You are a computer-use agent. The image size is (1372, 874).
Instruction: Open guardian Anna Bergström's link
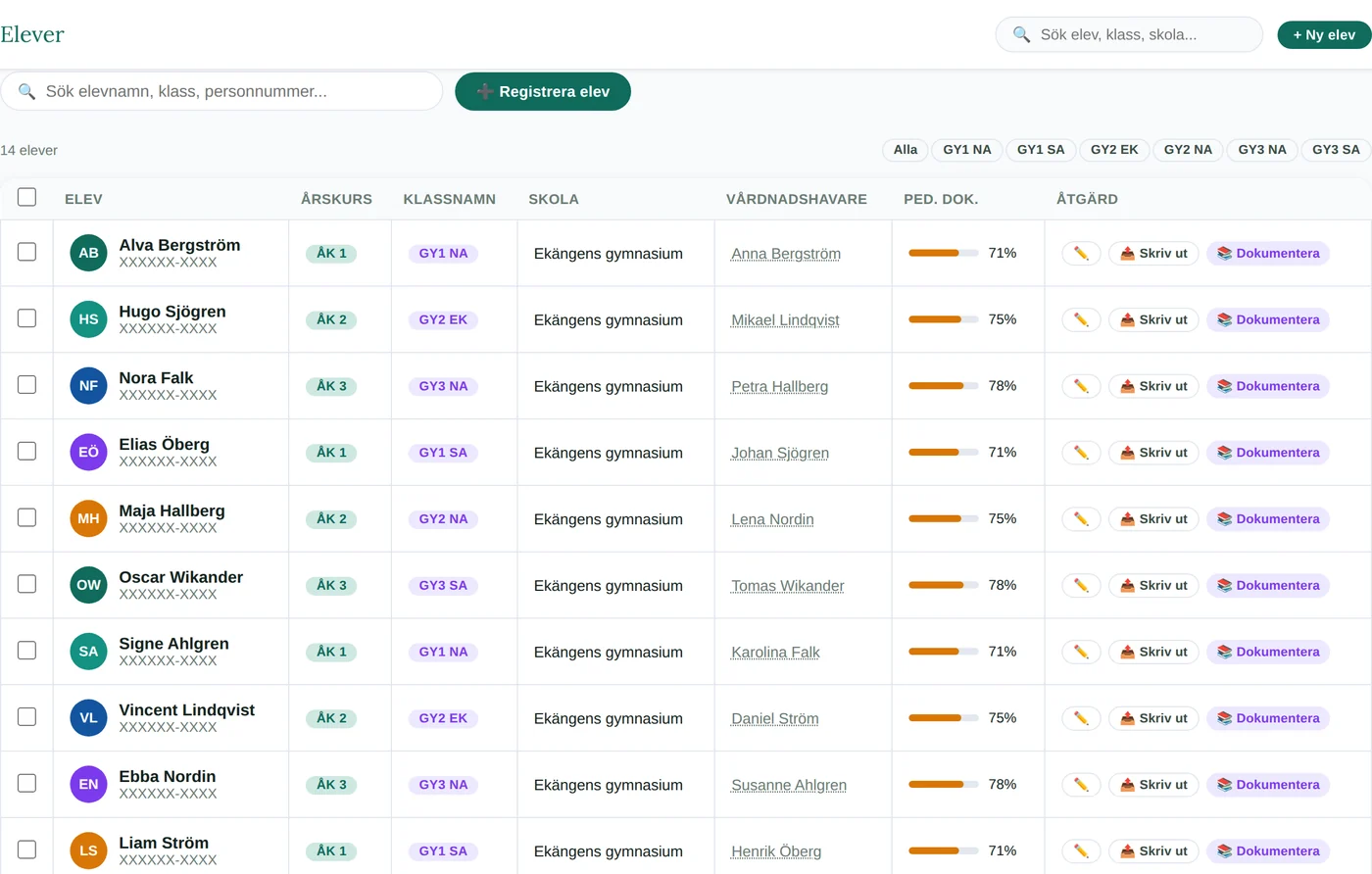click(786, 254)
